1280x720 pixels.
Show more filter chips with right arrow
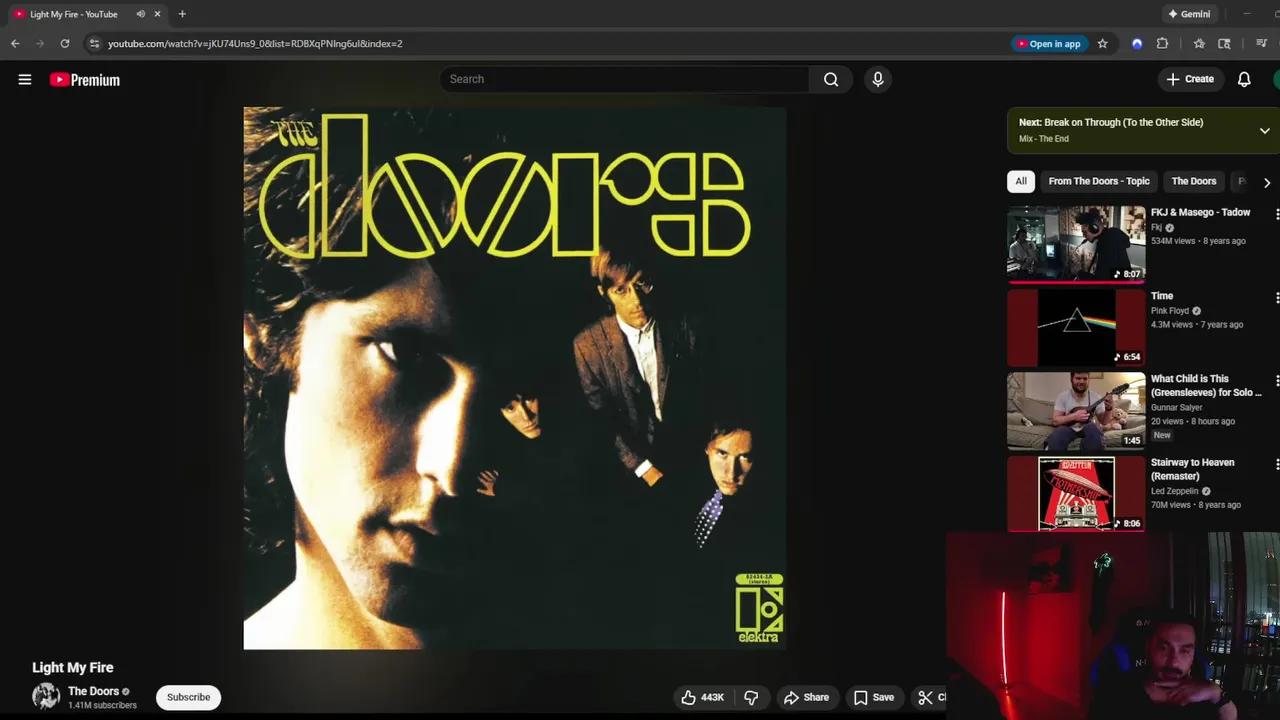(1267, 183)
